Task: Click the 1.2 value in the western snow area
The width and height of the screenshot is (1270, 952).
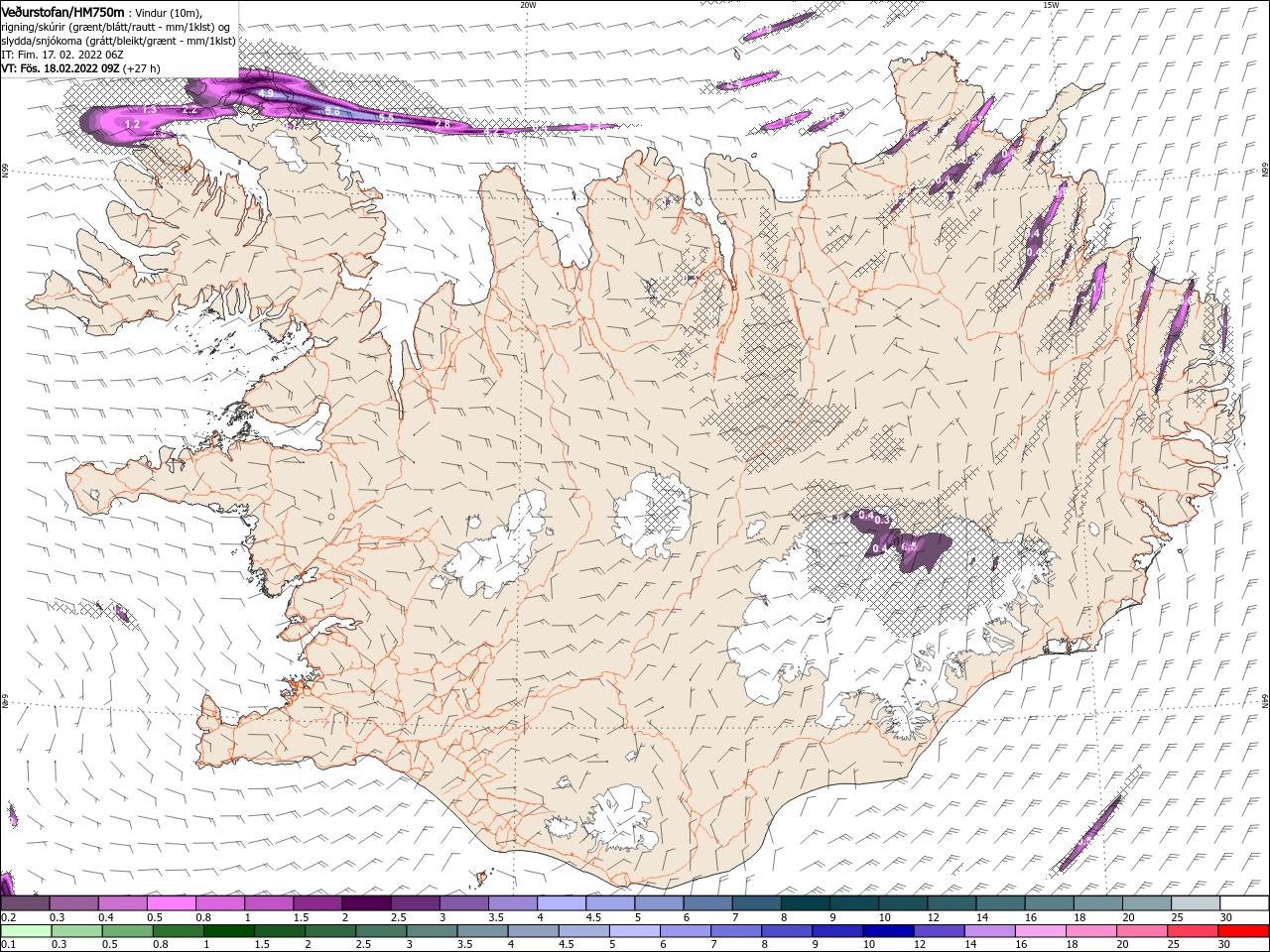Action: (x=132, y=123)
